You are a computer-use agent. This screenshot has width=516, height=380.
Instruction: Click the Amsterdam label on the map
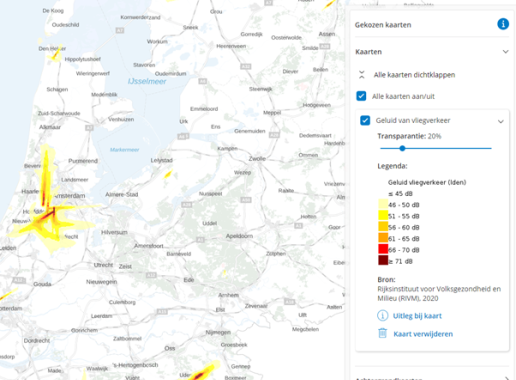coord(70,196)
